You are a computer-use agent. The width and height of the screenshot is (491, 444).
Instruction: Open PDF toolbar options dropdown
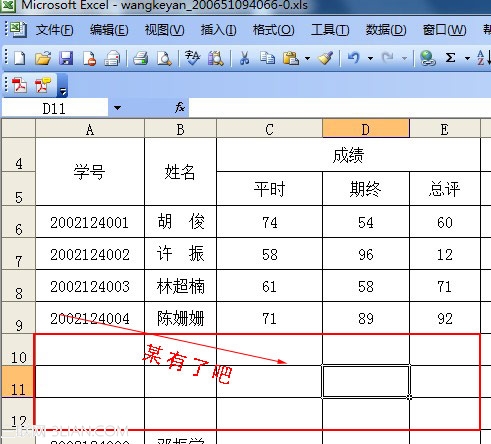click(63, 86)
